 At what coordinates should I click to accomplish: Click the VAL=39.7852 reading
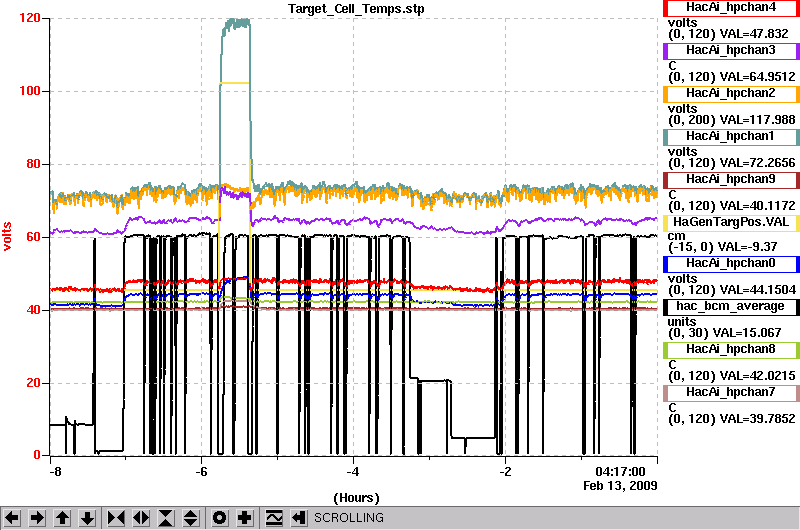[x=757, y=419]
